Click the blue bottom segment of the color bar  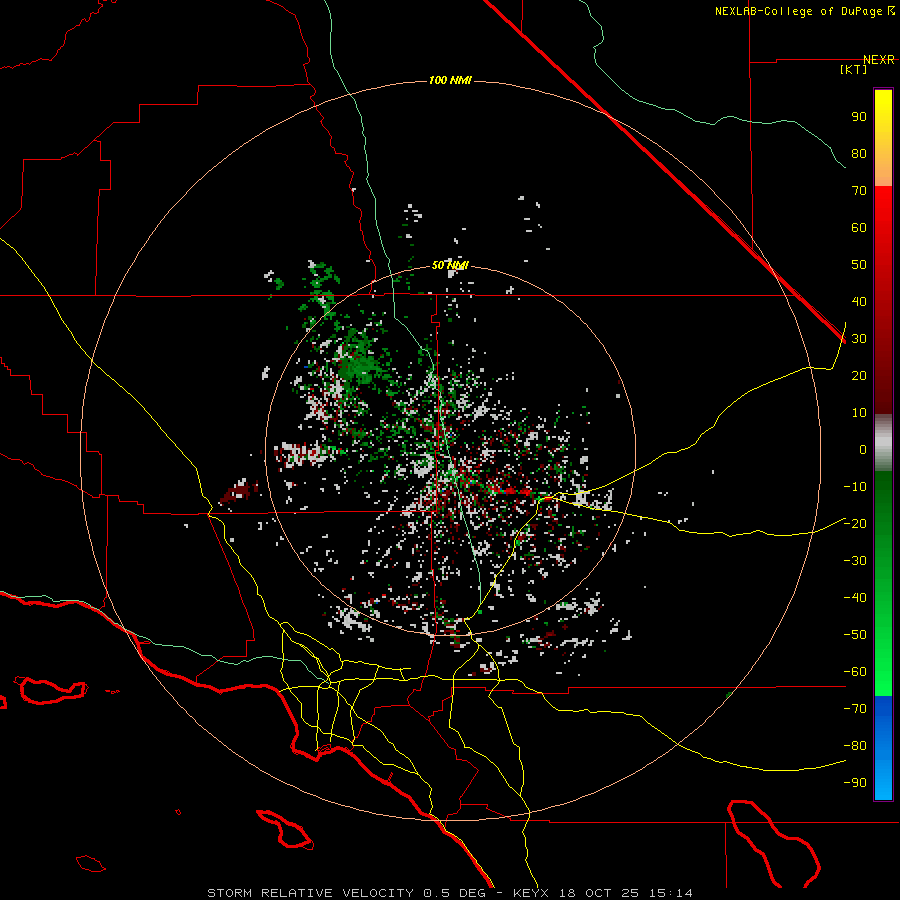coord(883,748)
